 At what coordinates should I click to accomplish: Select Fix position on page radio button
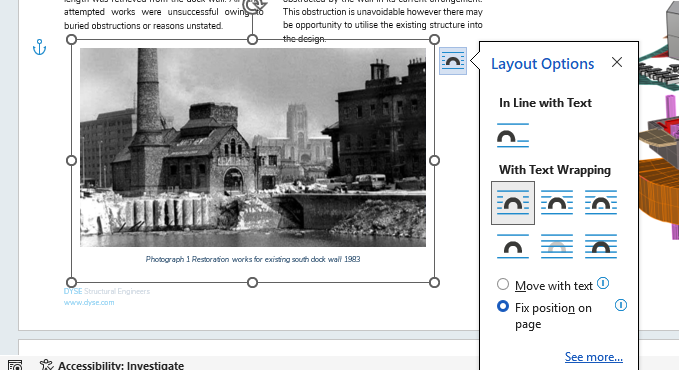pos(503,306)
